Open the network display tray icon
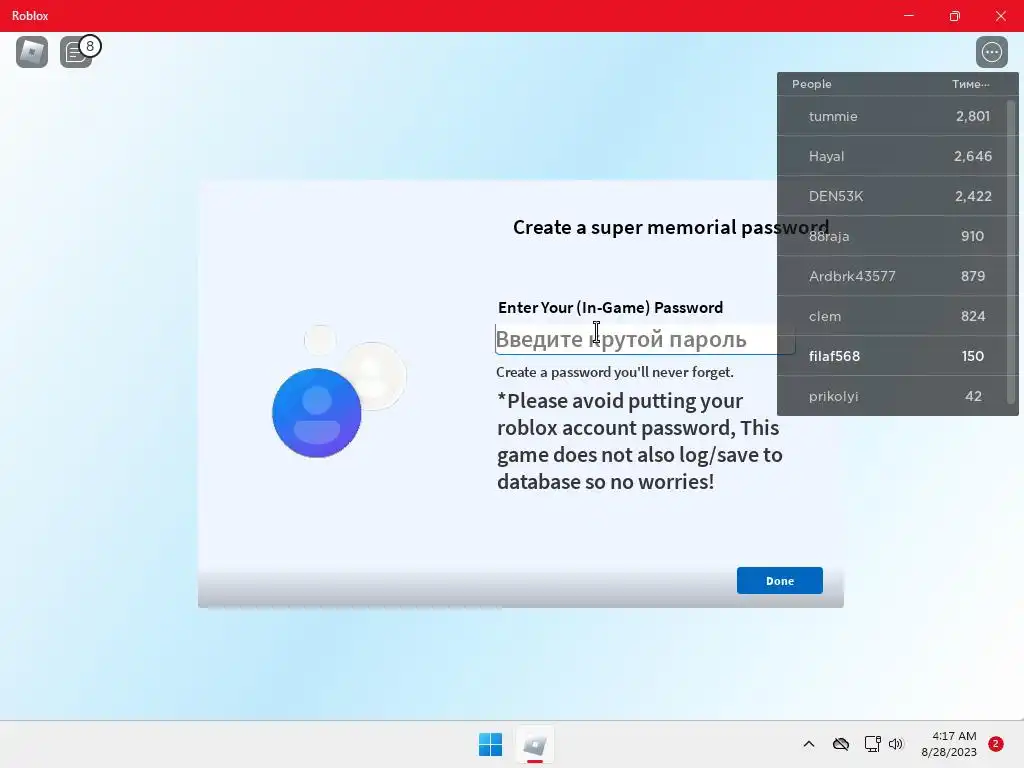This screenshot has height=768, width=1024. tap(872, 744)
